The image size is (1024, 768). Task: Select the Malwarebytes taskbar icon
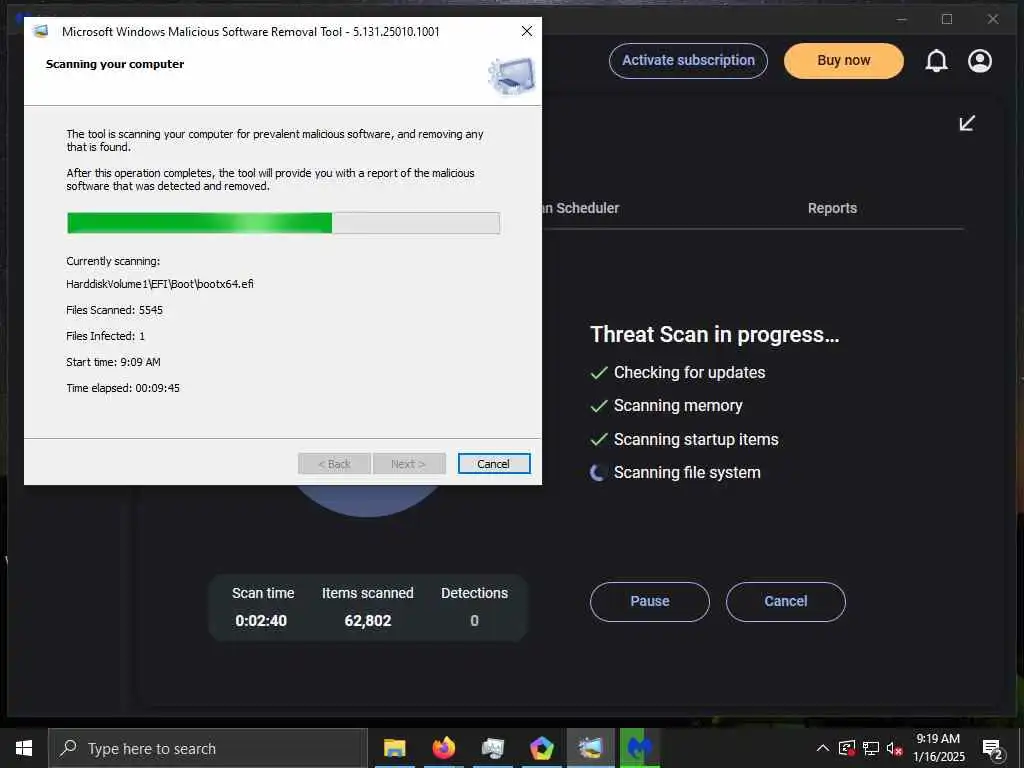click(639, 748)
